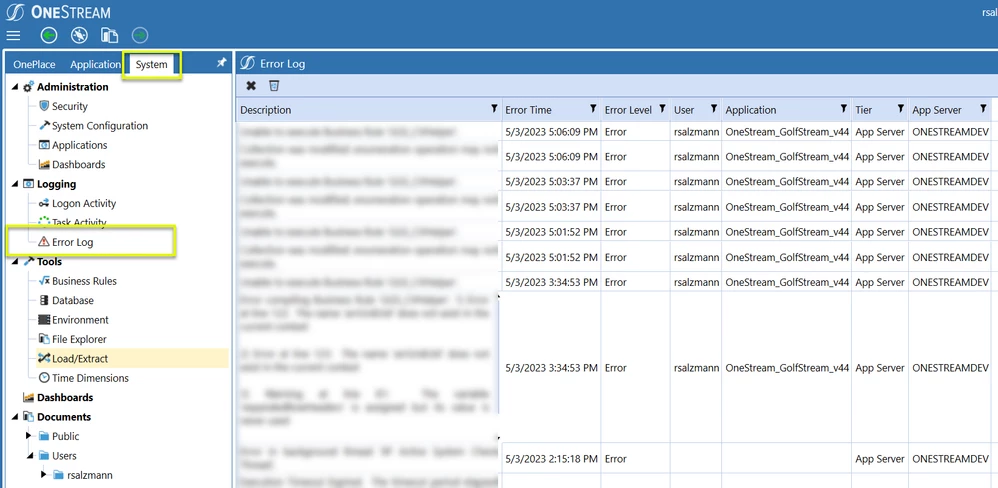Collapse the Logging section
The width and height of the screenshot is (998, 488).
point(15,185)
